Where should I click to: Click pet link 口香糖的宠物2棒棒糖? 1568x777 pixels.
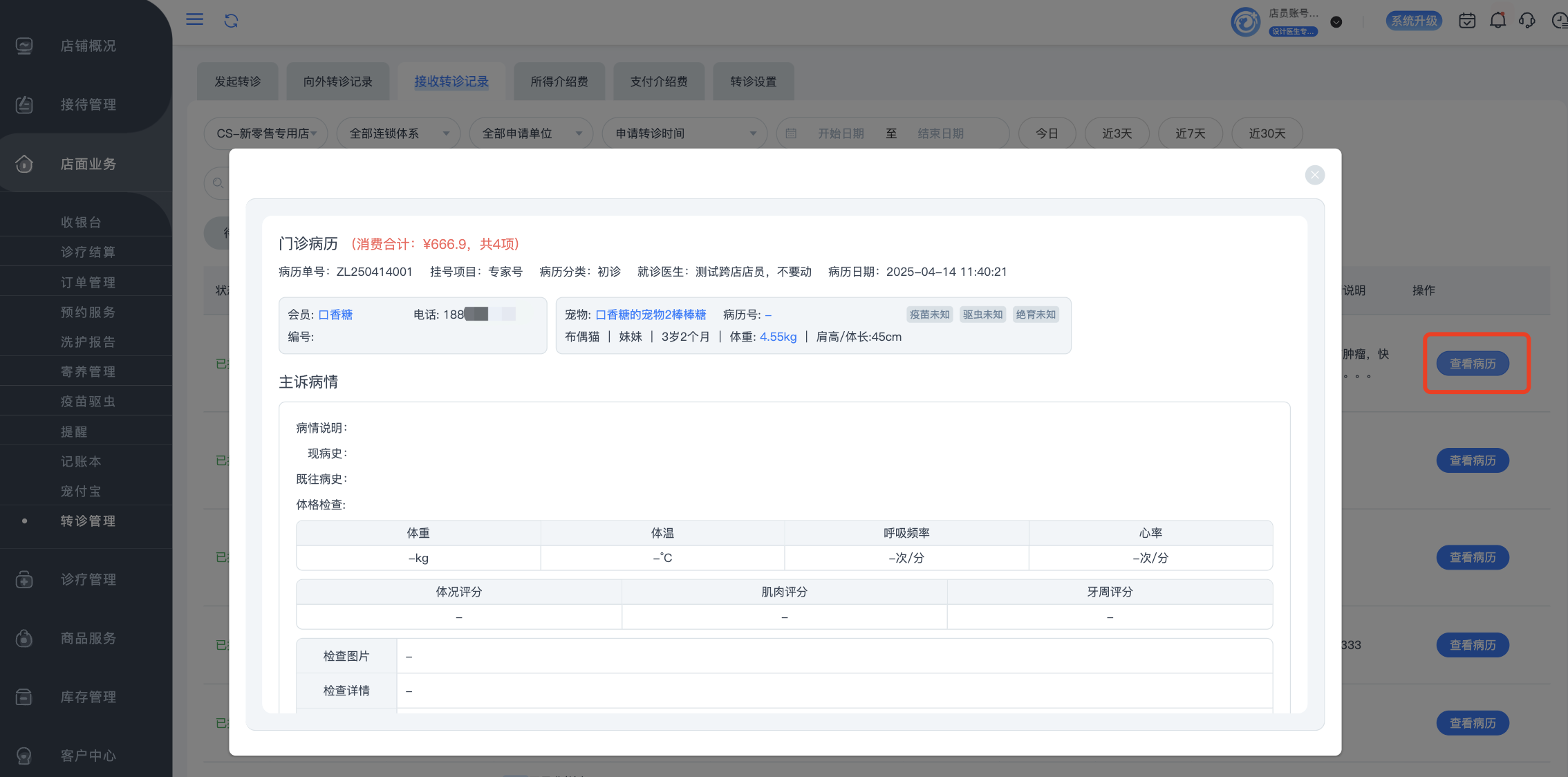(651, 315)
